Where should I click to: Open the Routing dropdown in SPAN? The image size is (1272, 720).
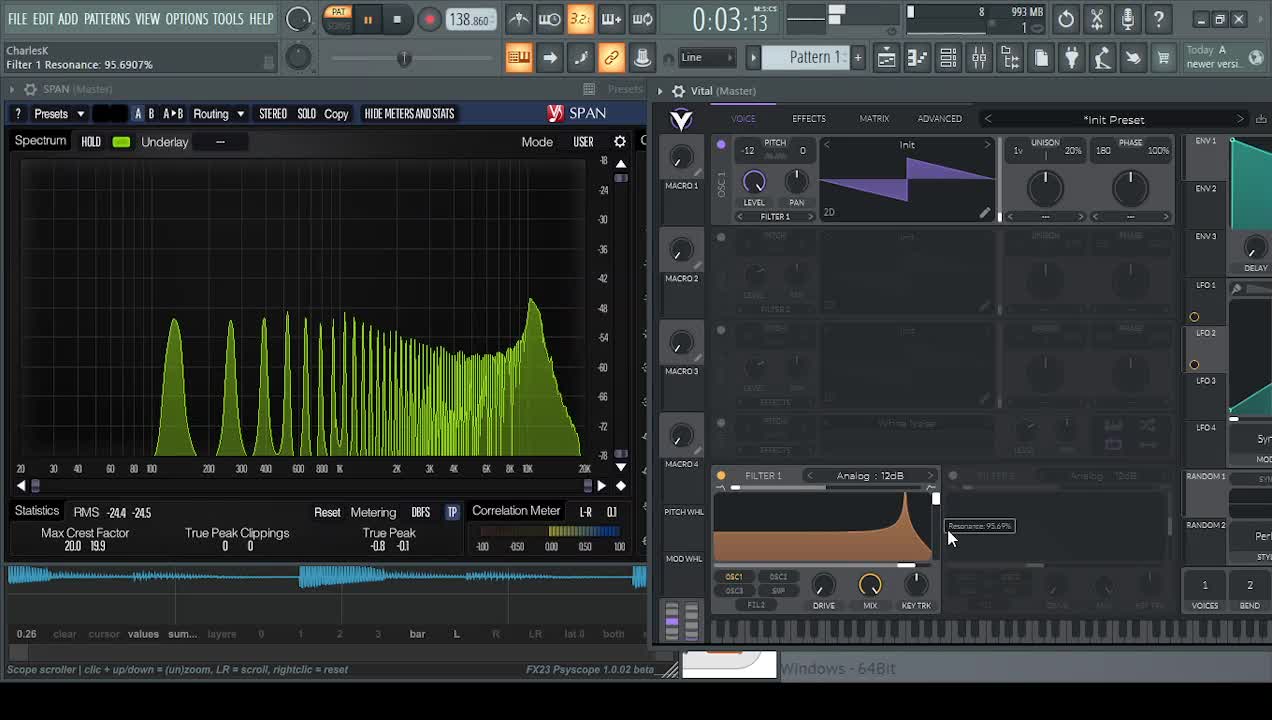218,114
